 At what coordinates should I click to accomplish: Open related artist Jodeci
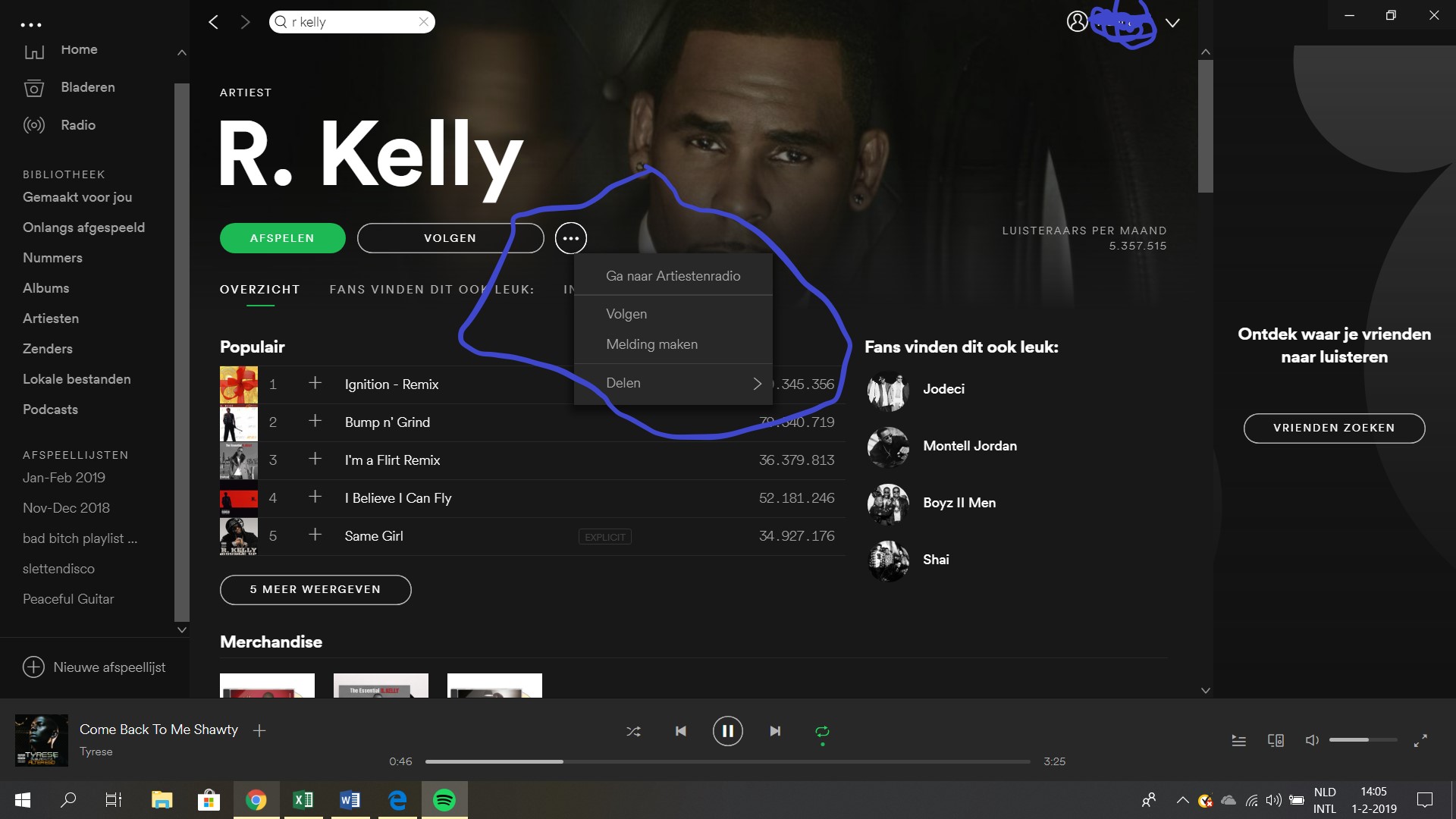(x=943, y=389)
